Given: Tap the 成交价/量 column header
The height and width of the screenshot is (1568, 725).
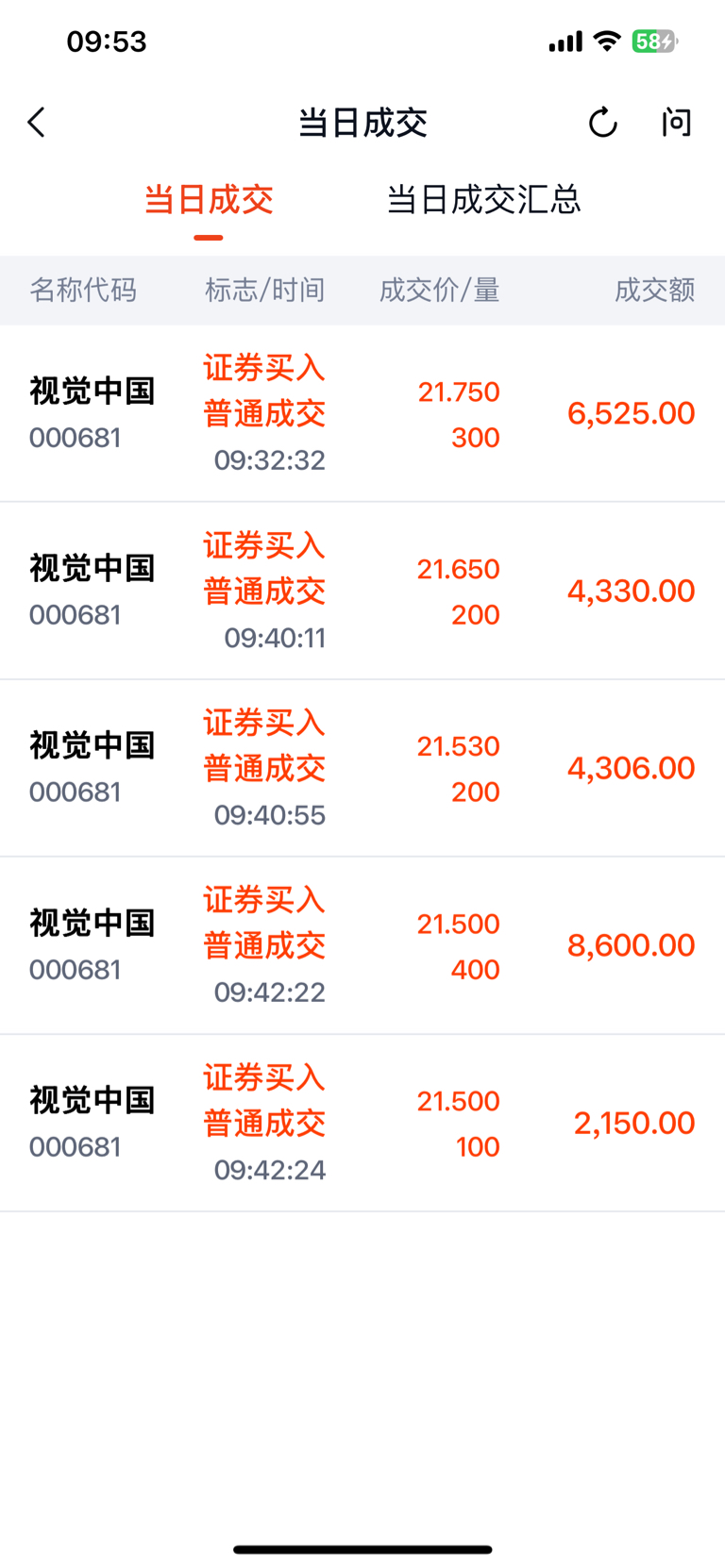Looking at the screenshot, I should click(440, 290).
